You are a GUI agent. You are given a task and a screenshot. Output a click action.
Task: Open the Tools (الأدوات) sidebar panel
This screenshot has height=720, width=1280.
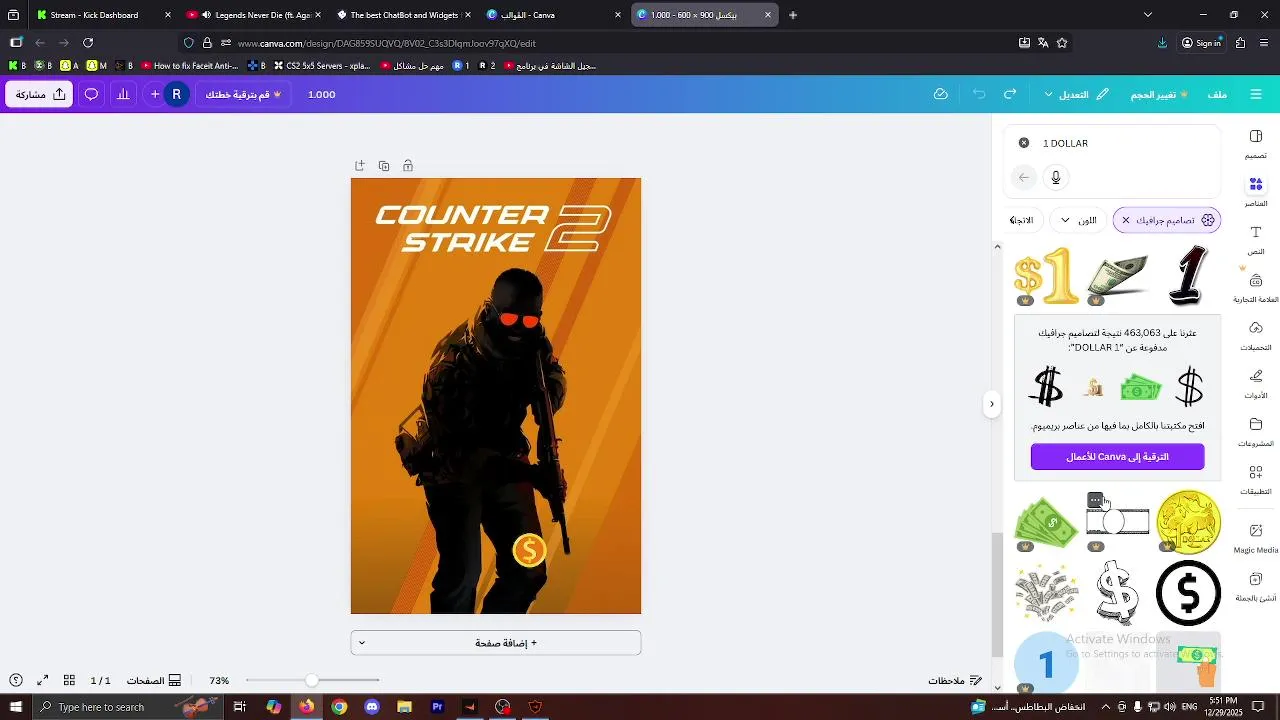[x=1256, y=384]
